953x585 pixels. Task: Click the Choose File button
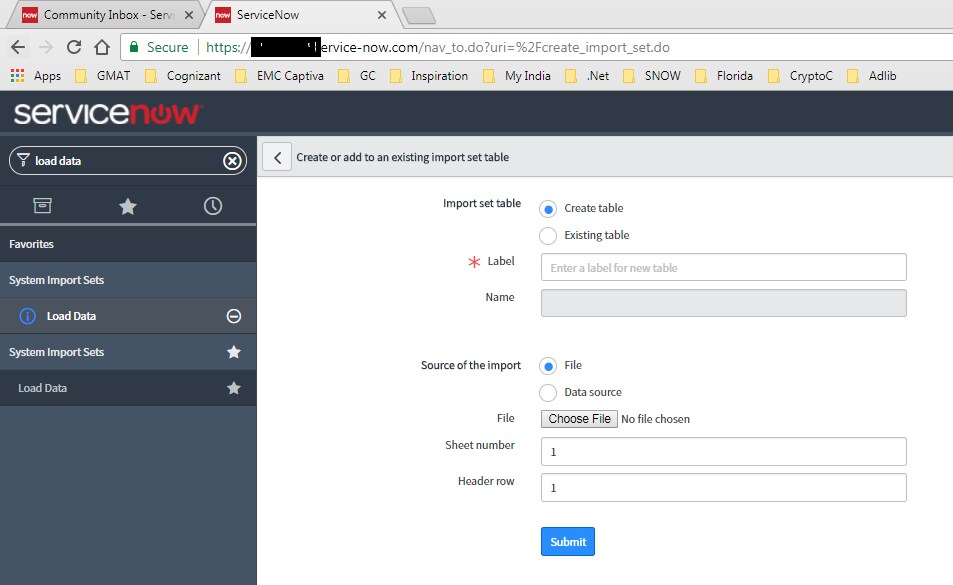tap(579, 419)
